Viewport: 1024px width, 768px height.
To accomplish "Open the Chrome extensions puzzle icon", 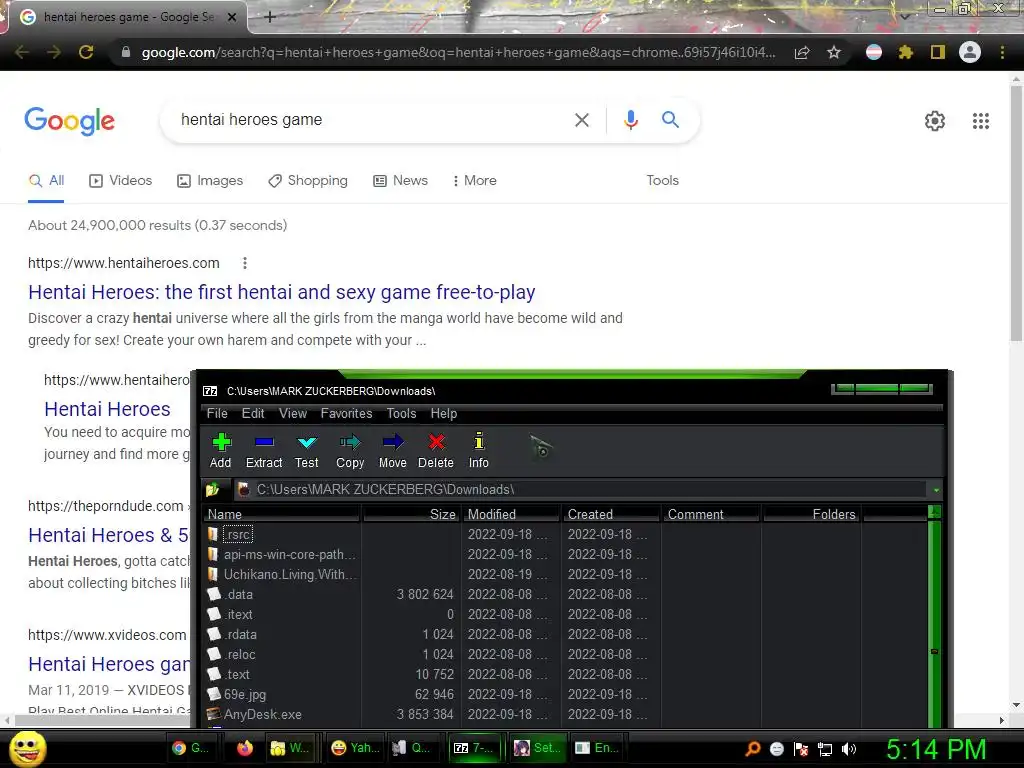I will pyautogui.click(x=906, y=52).
